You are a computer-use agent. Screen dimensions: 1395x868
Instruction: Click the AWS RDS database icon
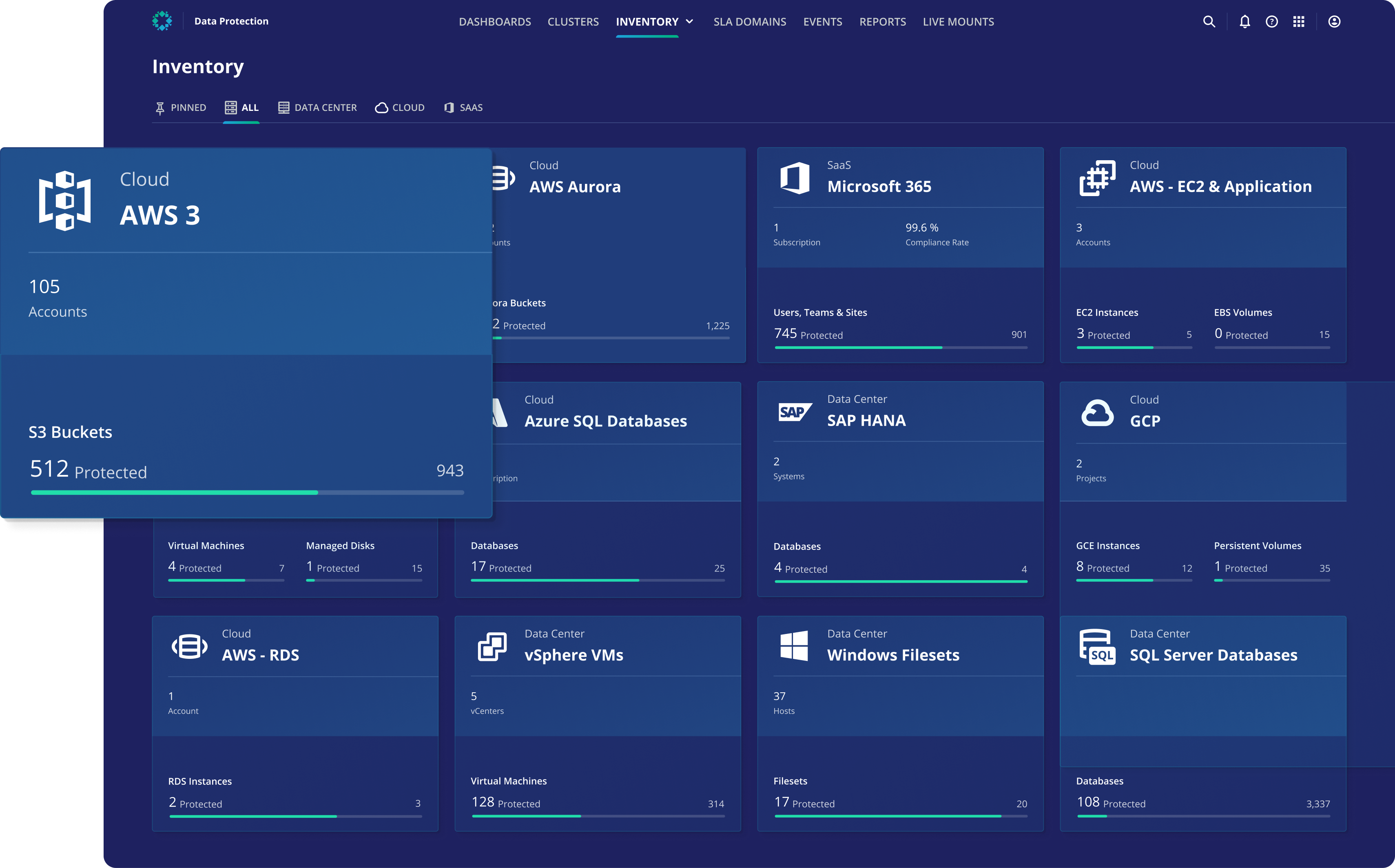(190, 647)
